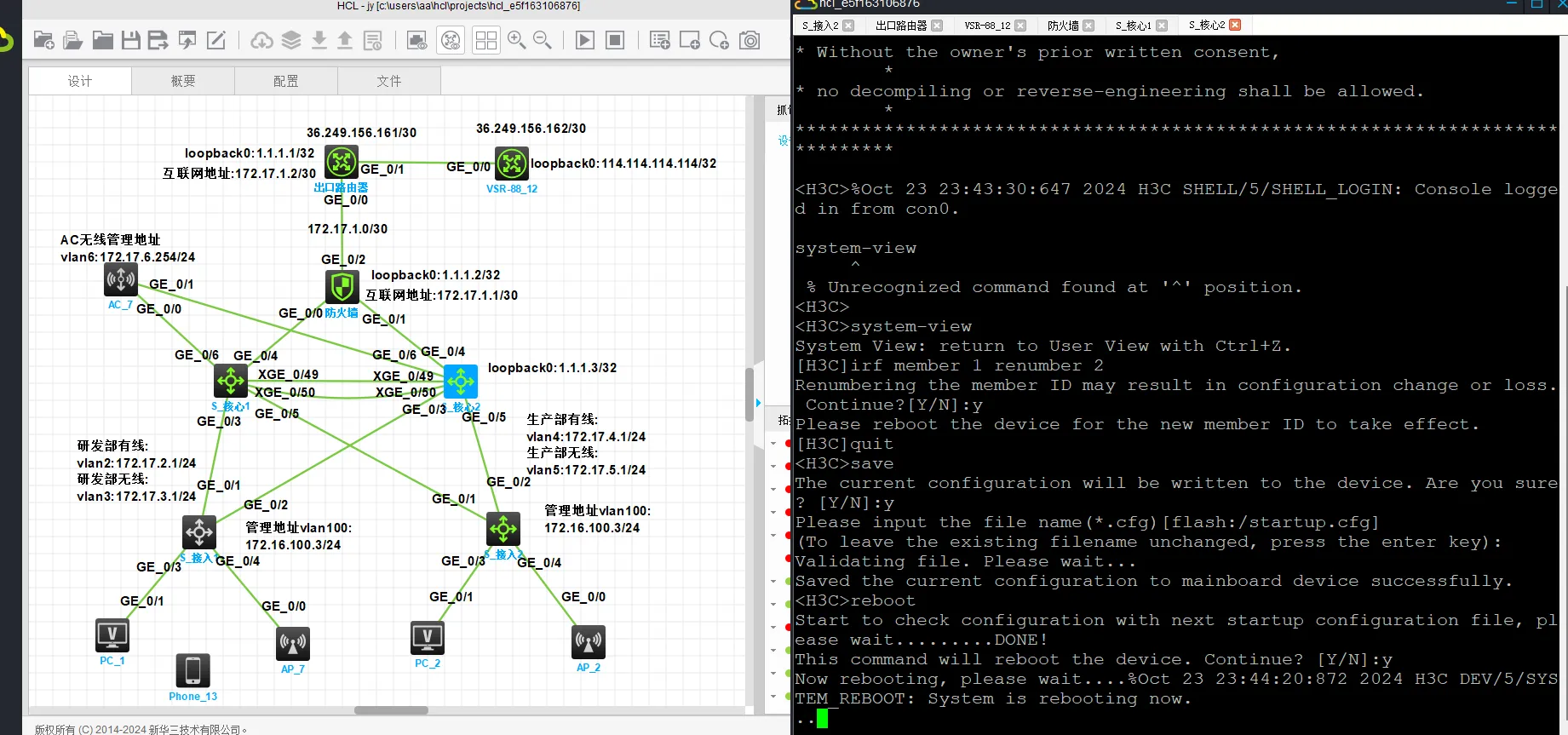Select the PC_2 host icon
This screenshot has height=735, width=1568.
click(428, 638)
